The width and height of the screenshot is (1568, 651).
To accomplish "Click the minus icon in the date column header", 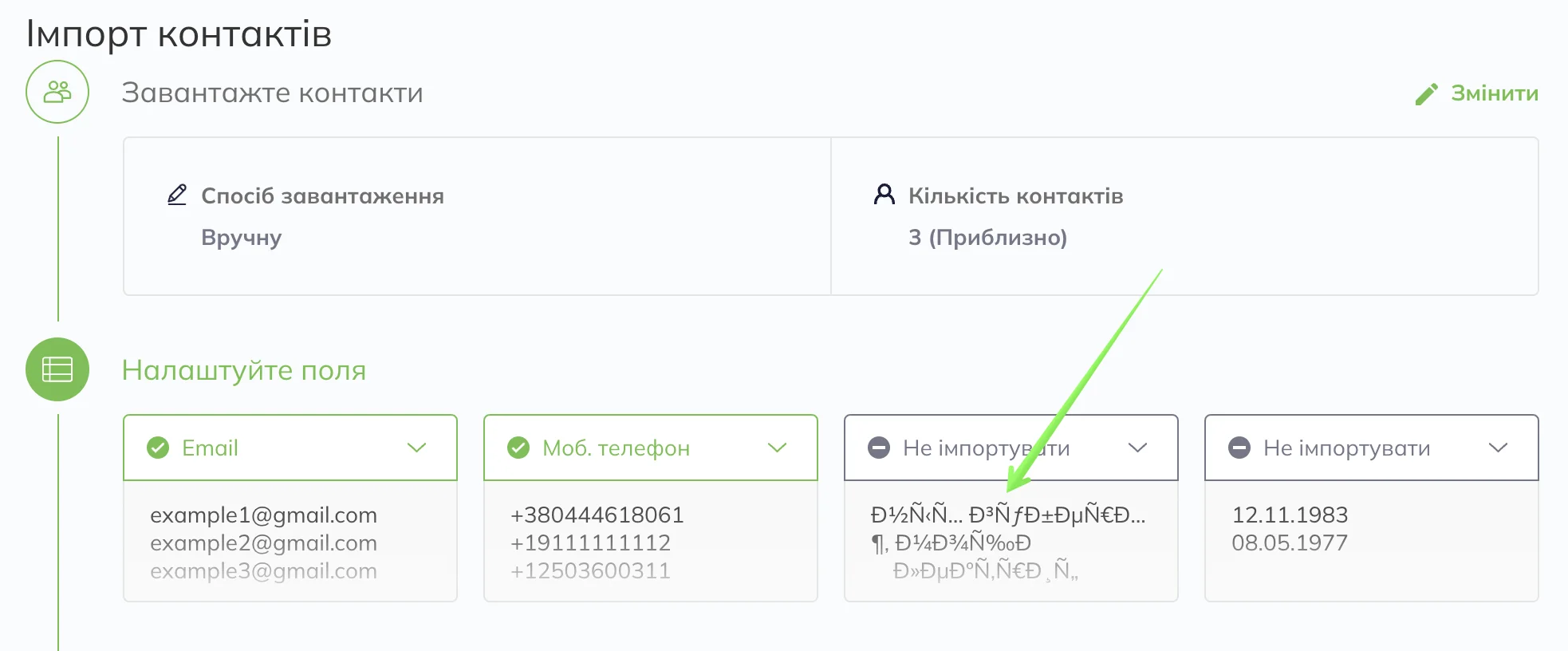I will point(1239,448).
